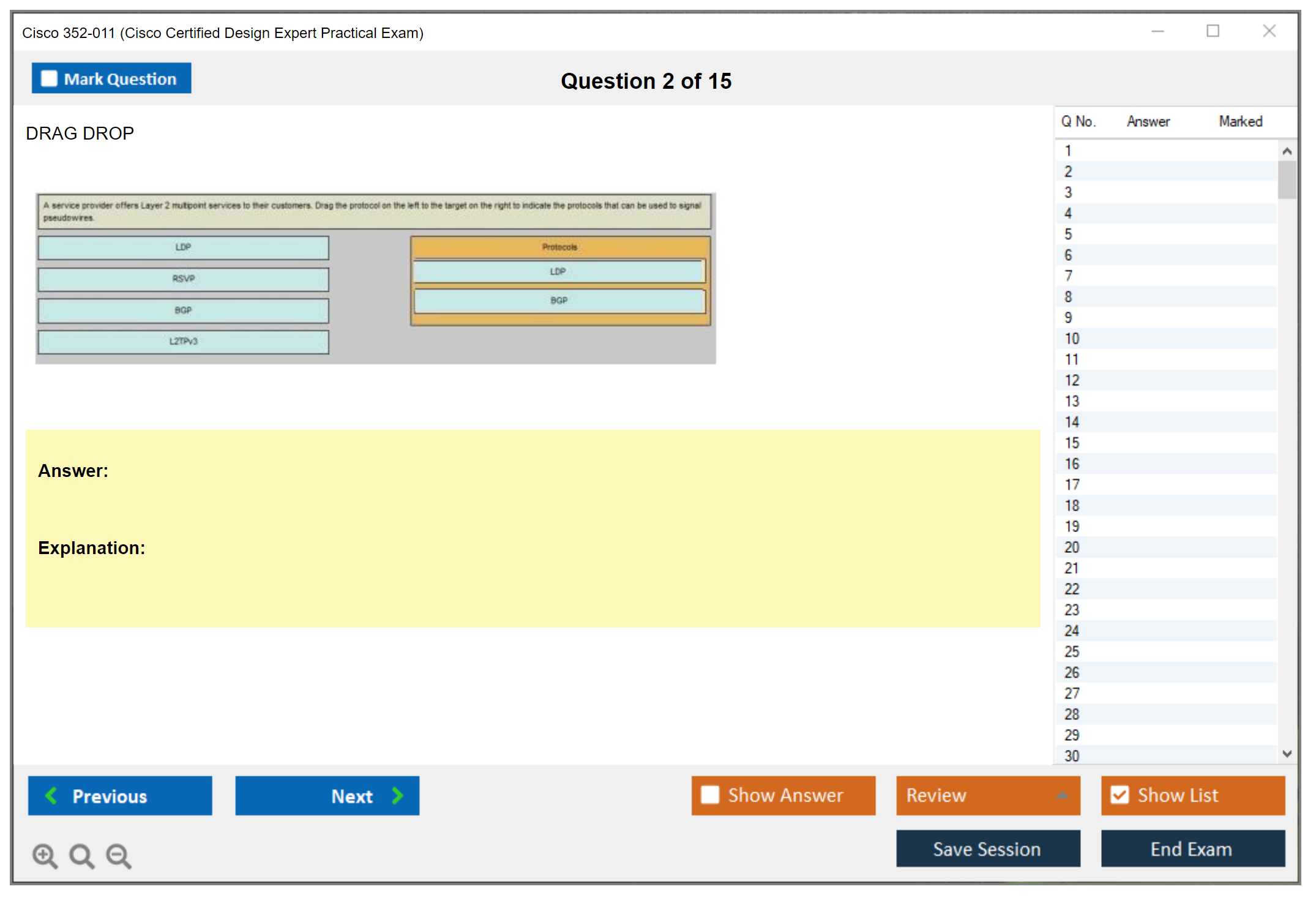Minimize the exam window

1157,31
